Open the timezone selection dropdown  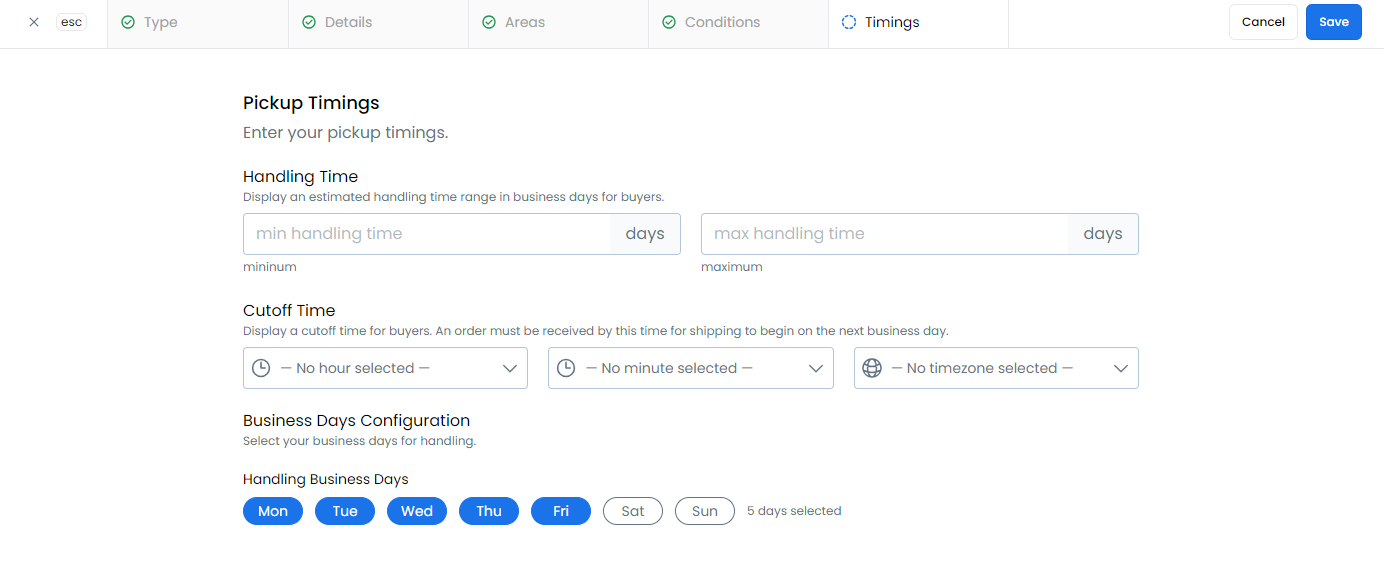point(996,368)
